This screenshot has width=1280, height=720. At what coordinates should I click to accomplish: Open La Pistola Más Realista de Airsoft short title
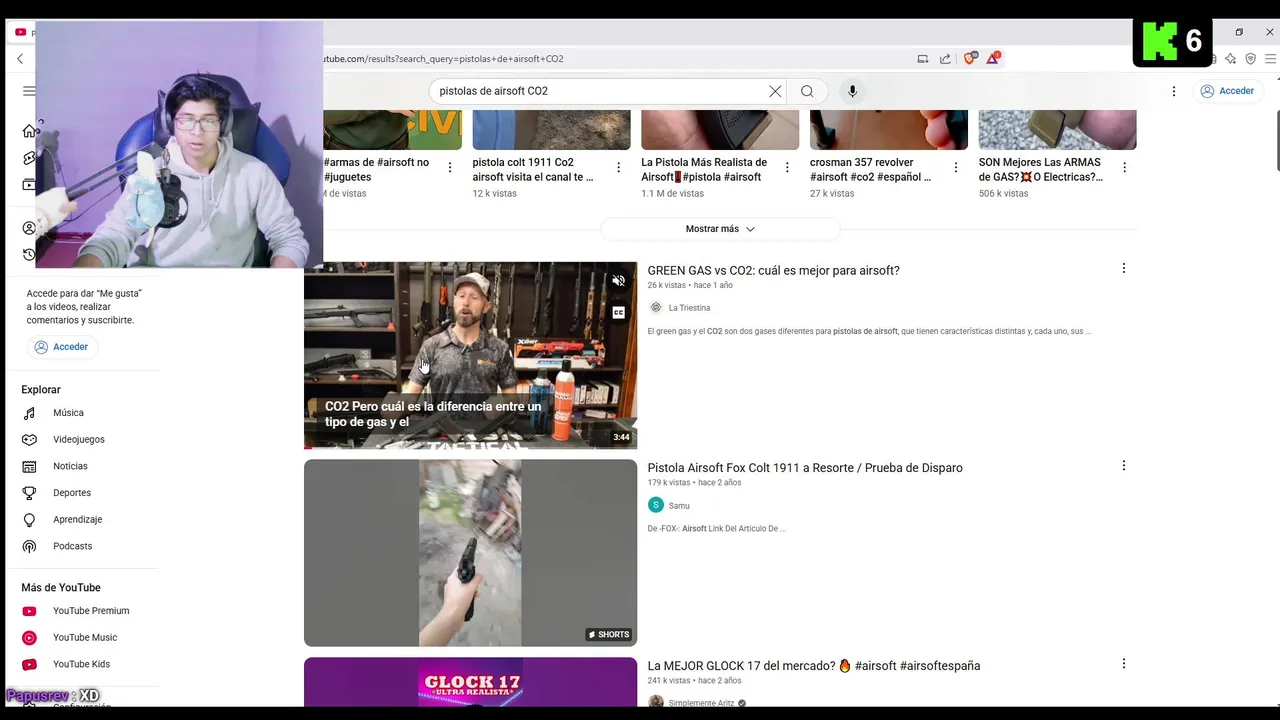click(x=705, y=169)
